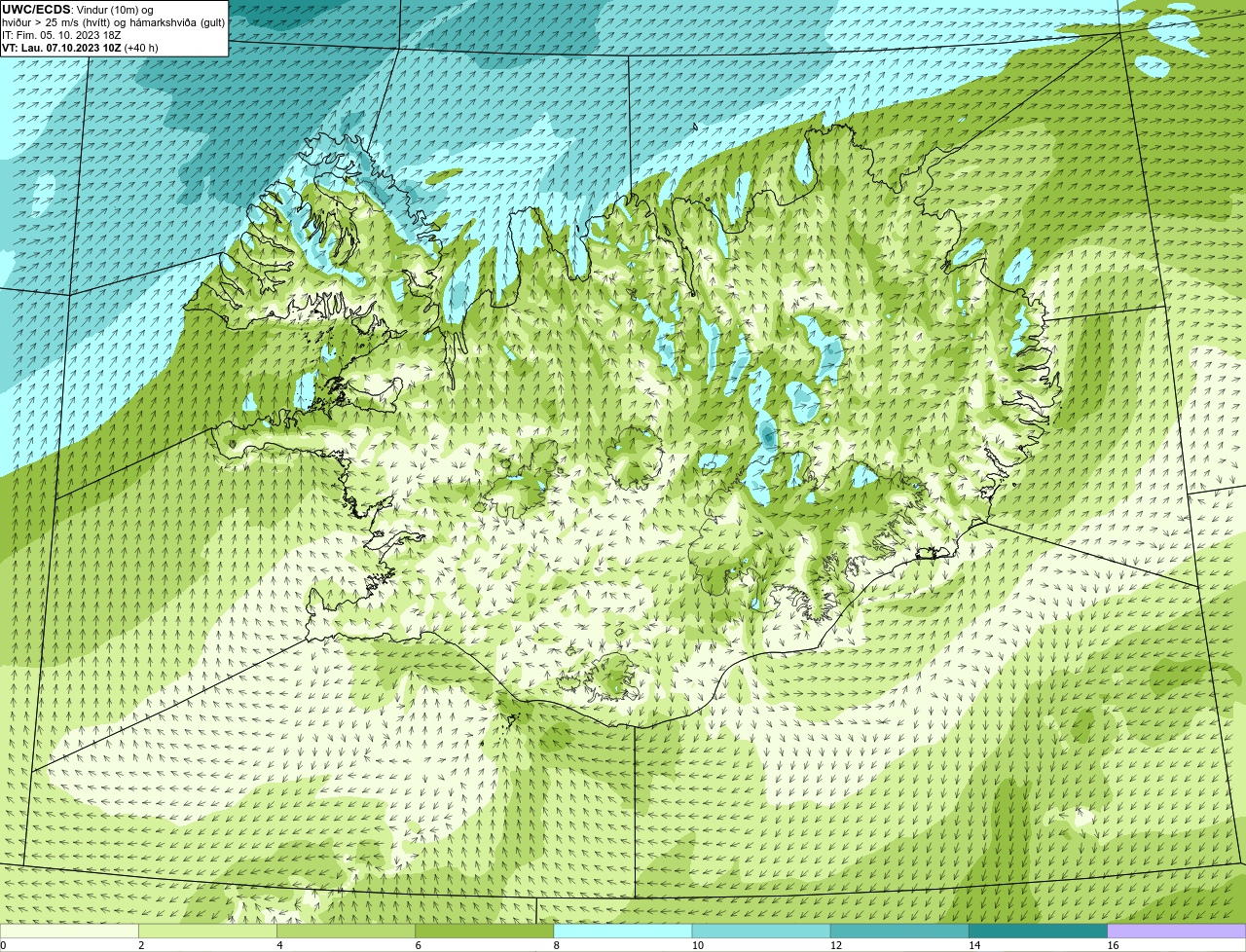Click the scale label "8"
This screenshot has height=952, width=1246.
[x=556, y=945]
